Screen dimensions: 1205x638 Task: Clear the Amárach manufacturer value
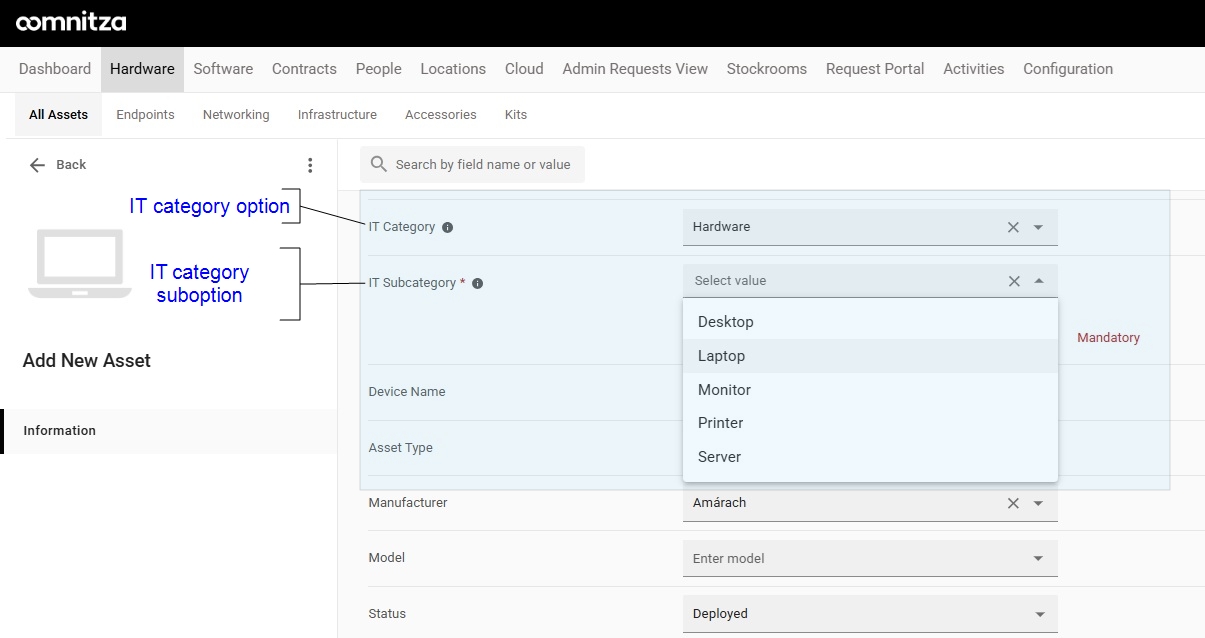coord(1013,503)
